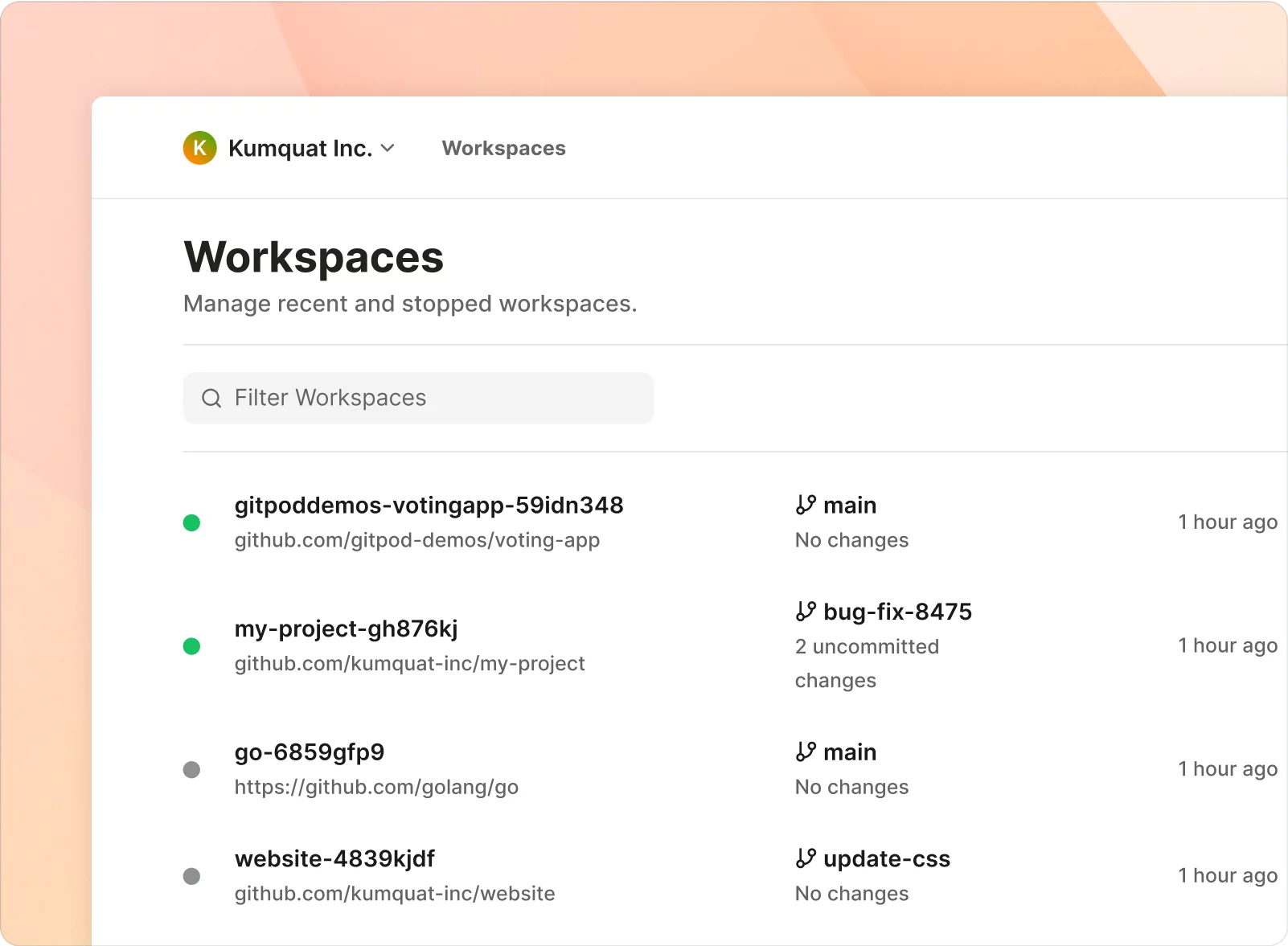Click the search magnifier icon in filter

click(x=211, y=398)
